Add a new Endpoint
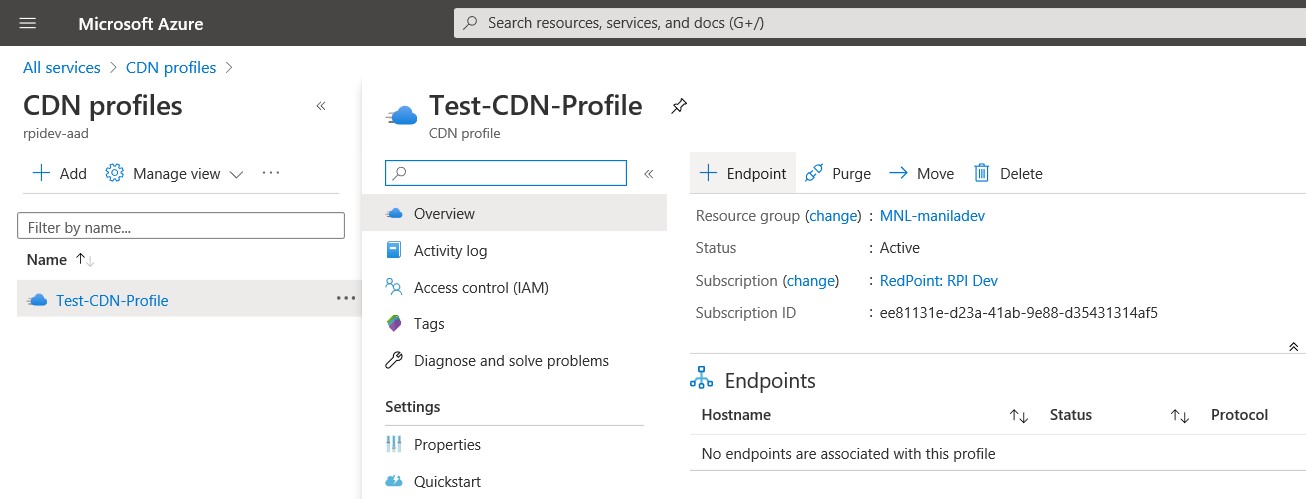1306x499 pixels. [743, 173]
